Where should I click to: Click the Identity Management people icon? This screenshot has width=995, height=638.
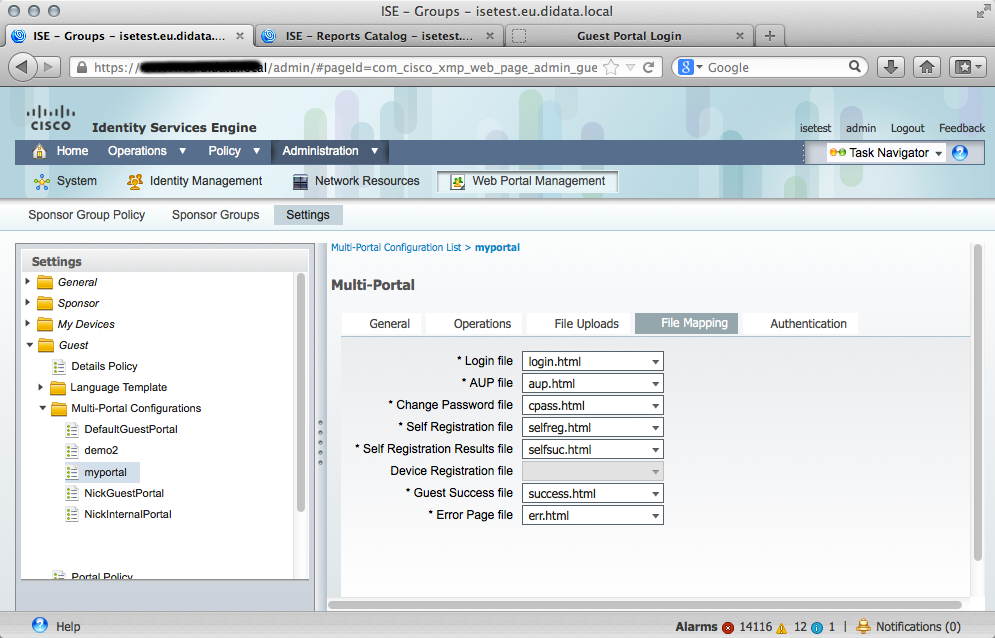(135, 182)
